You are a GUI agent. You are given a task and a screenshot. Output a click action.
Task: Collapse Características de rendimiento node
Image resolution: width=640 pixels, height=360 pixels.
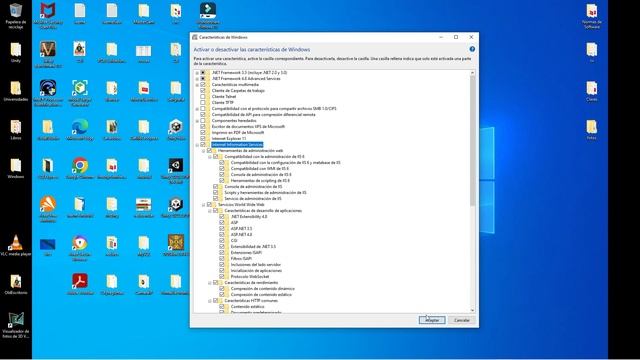tap(210, 282)
